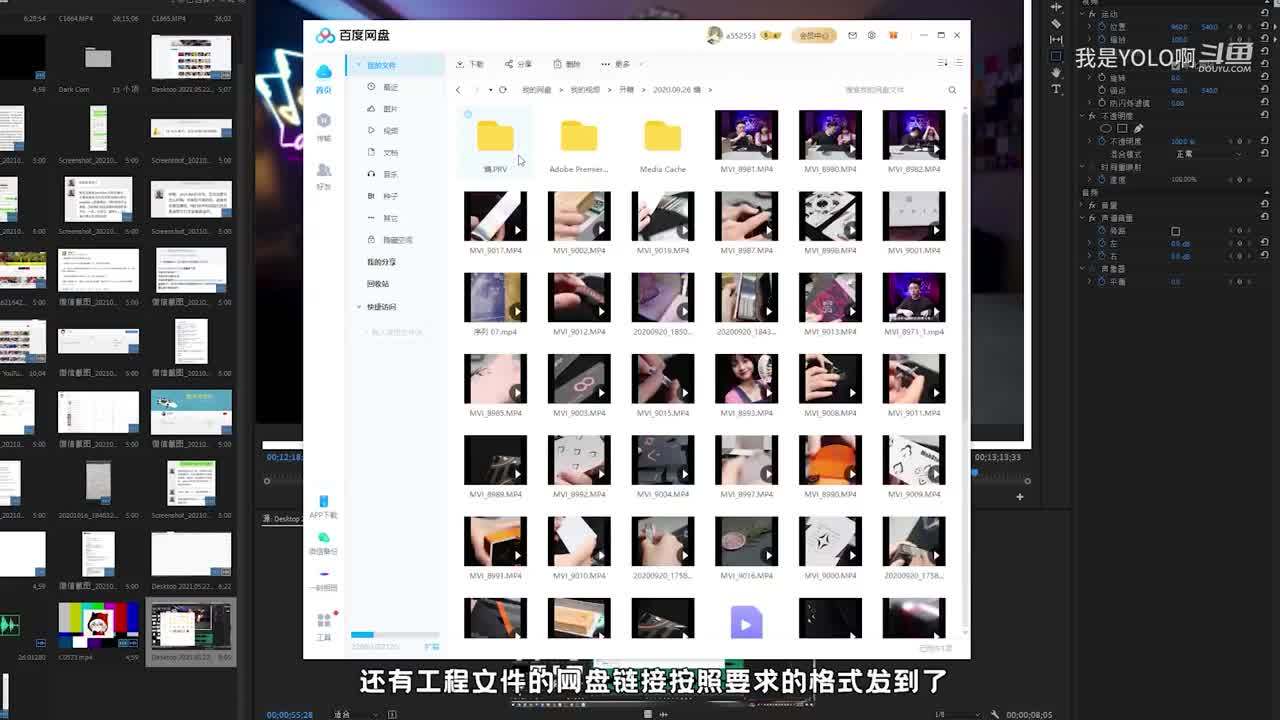
Task: Toggle the 运动 fx effect switch
Action: (1093, 14)
